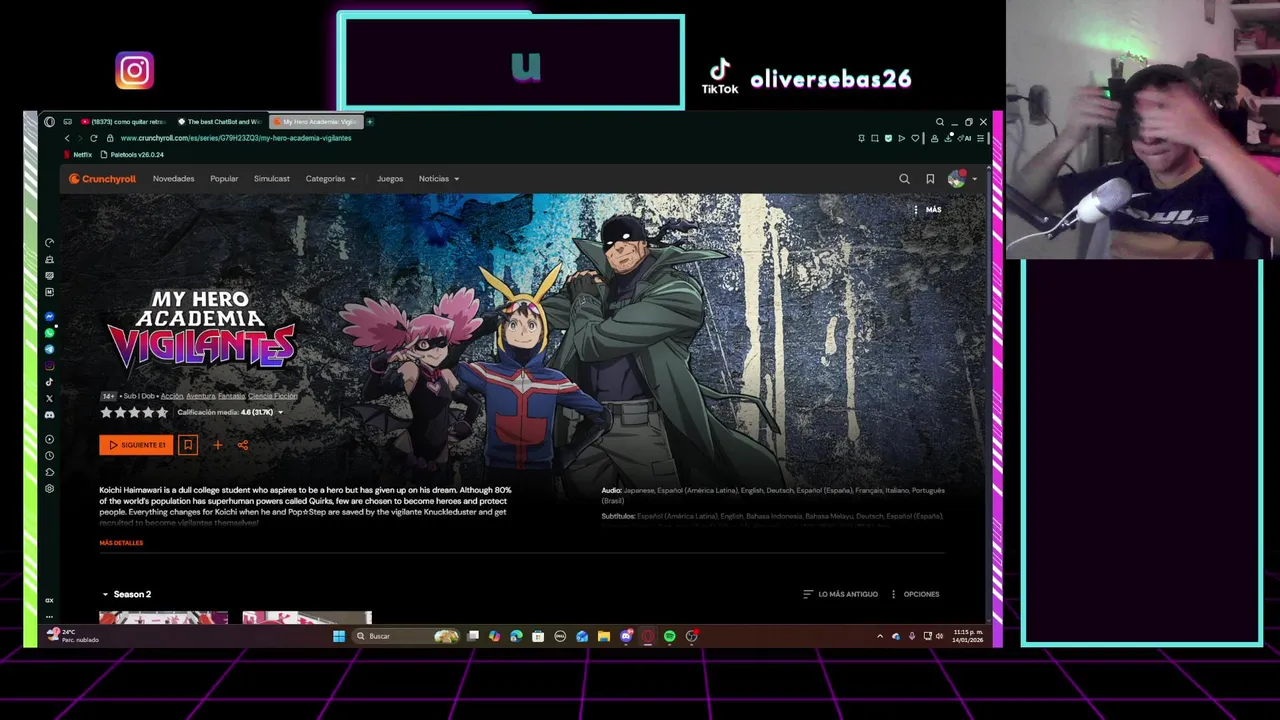
Task: Show hidden system tray icons
Action: click(x=880, y=636)
